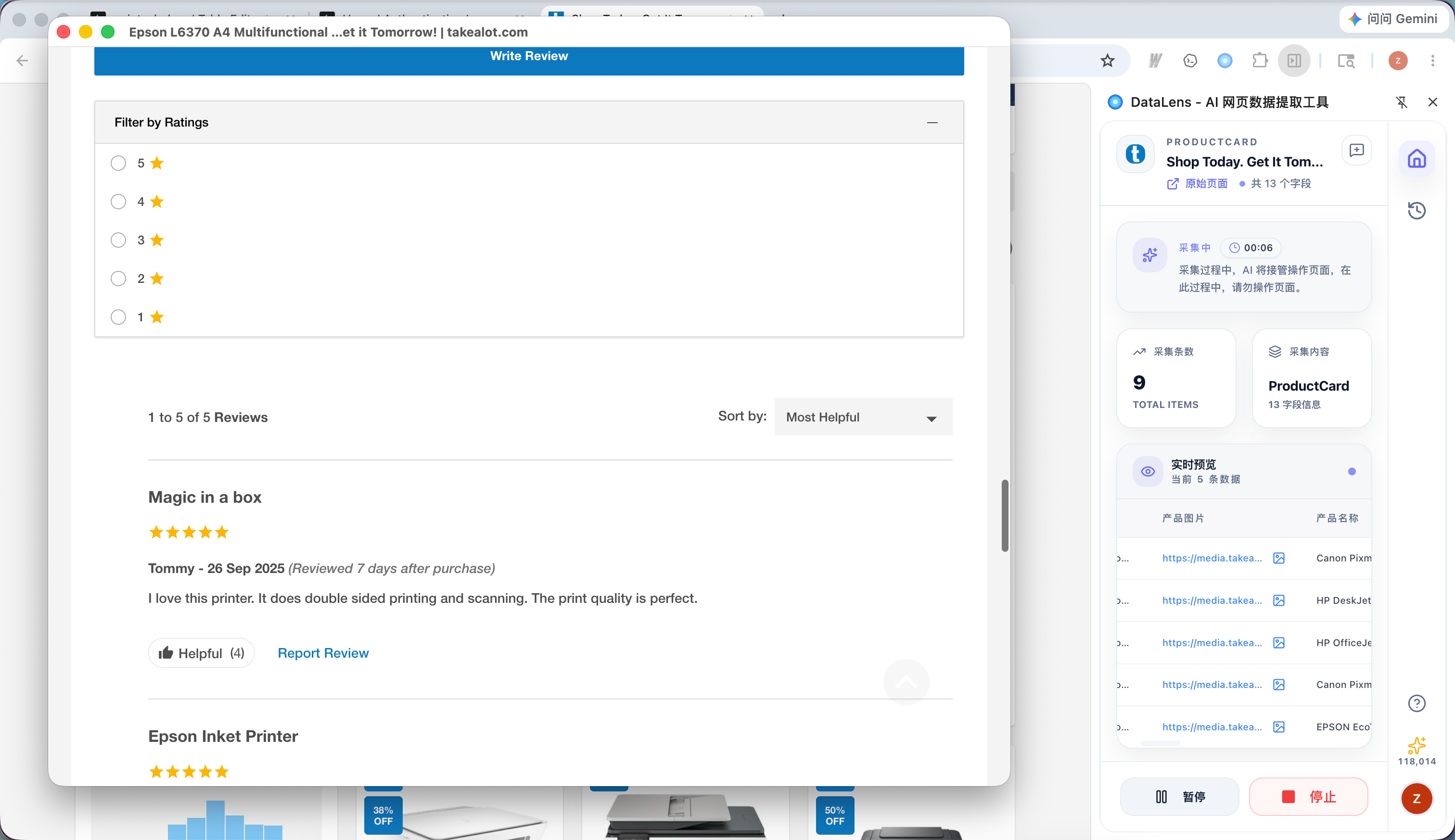Image resolution: width=1455 pixels, height=840 pixels.
Task: Click the eye icon in live preview
Action: [1148, 471]
